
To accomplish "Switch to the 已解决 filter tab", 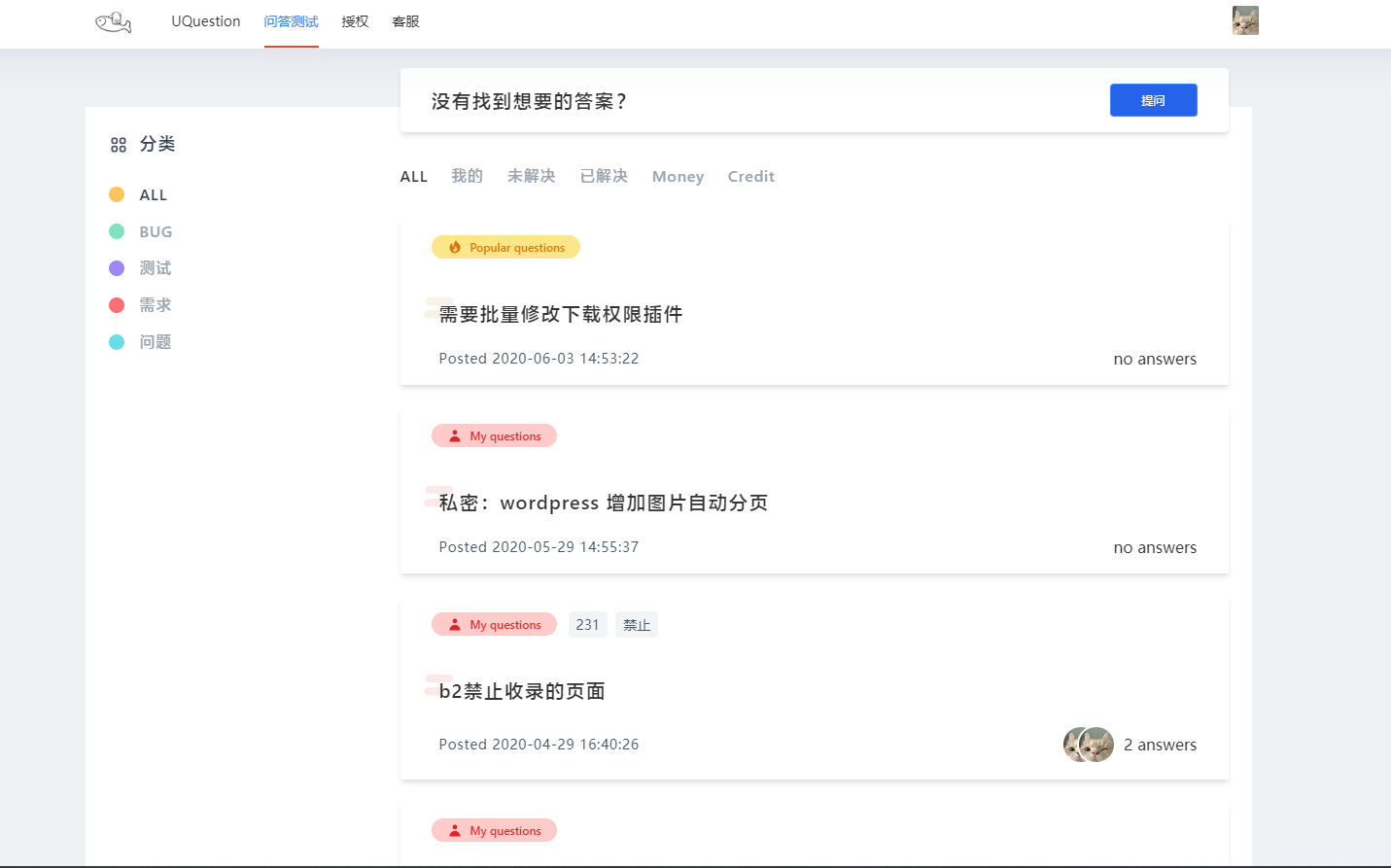I will pos(604,176).
